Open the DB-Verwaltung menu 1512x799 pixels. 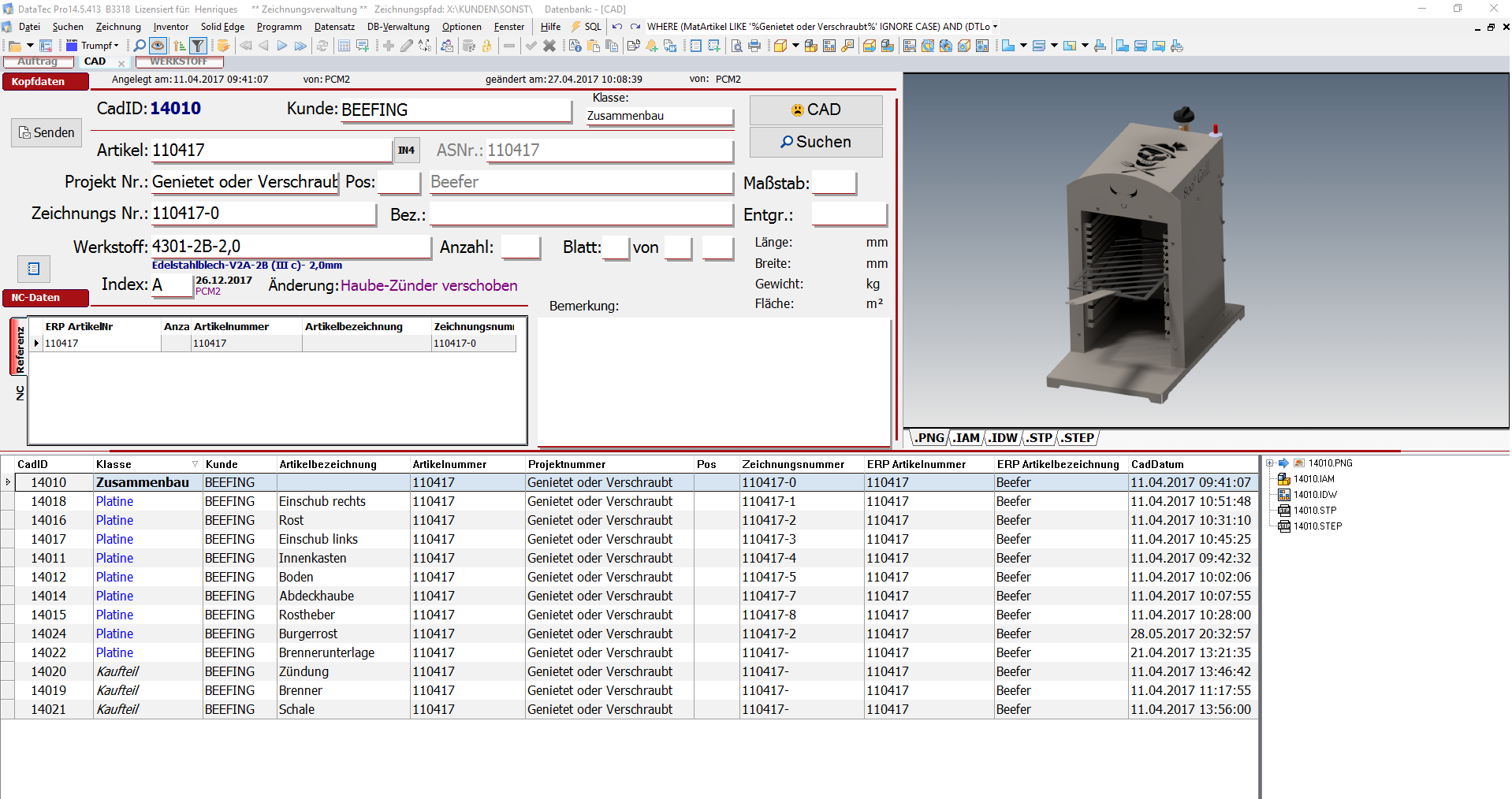pyautogui.click(x=398, y=27)
